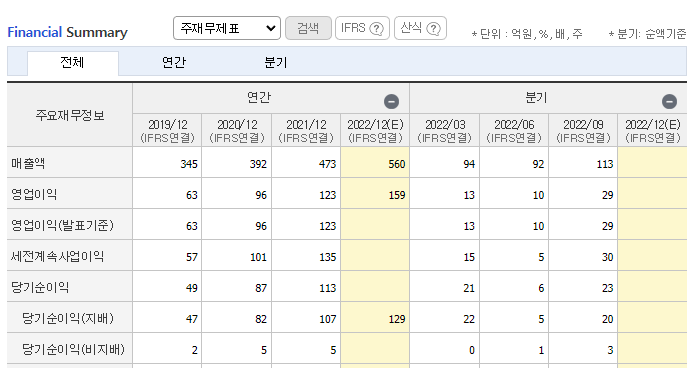Click 세전계속사업이익 value 57 for 2019/12

[x=192, y=257]
